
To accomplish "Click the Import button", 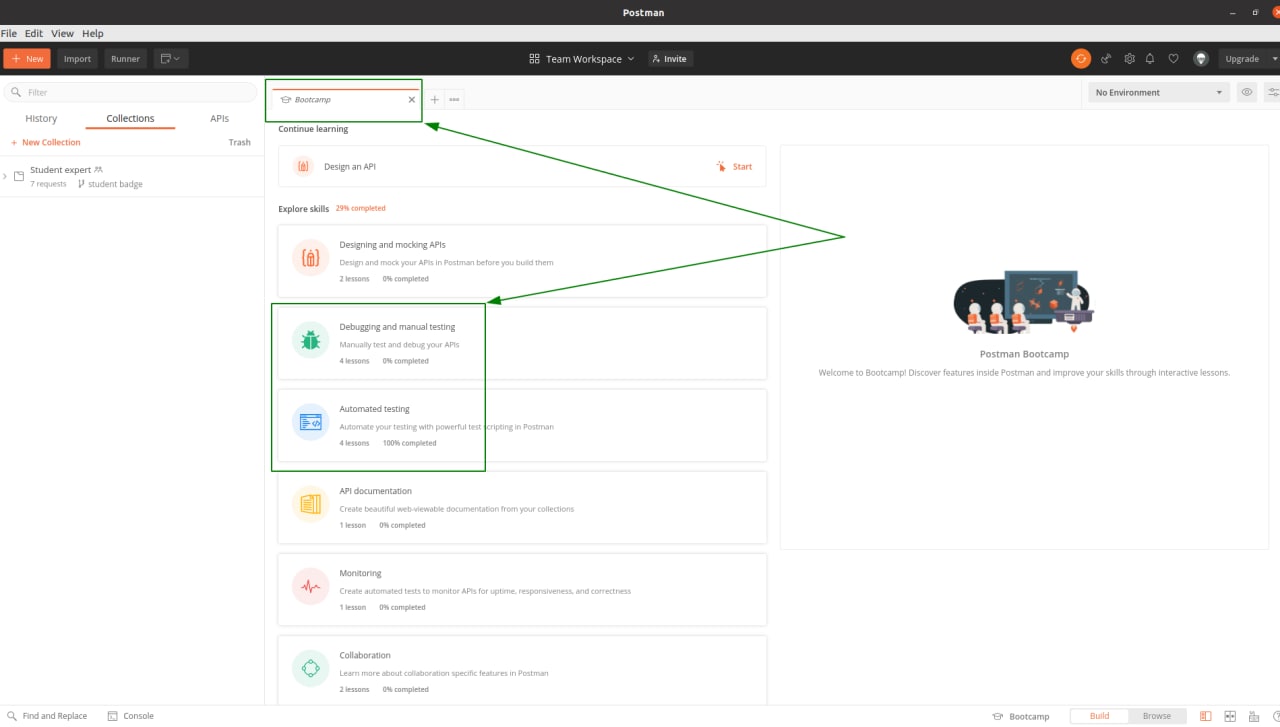I will (x=77, y=59).
